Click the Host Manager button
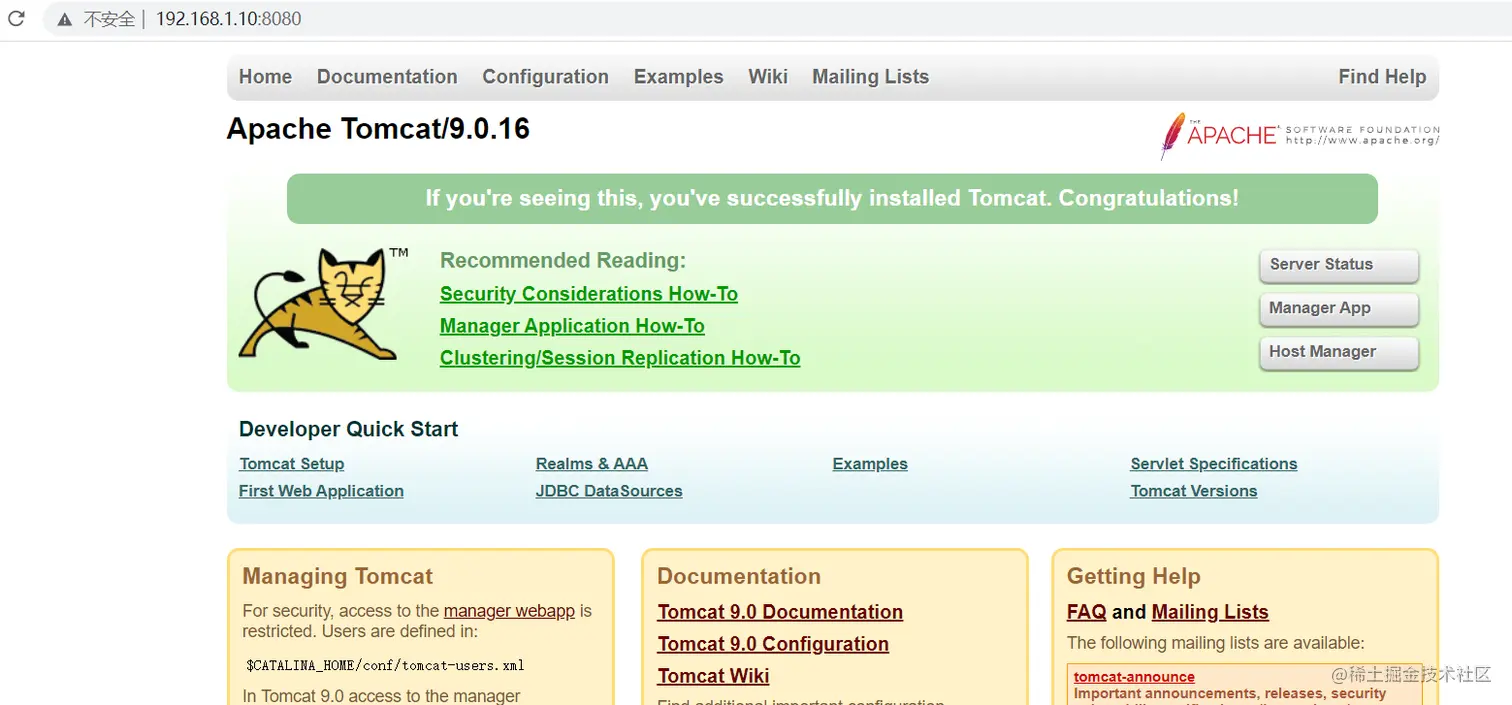 click(x=1339, y=352)
